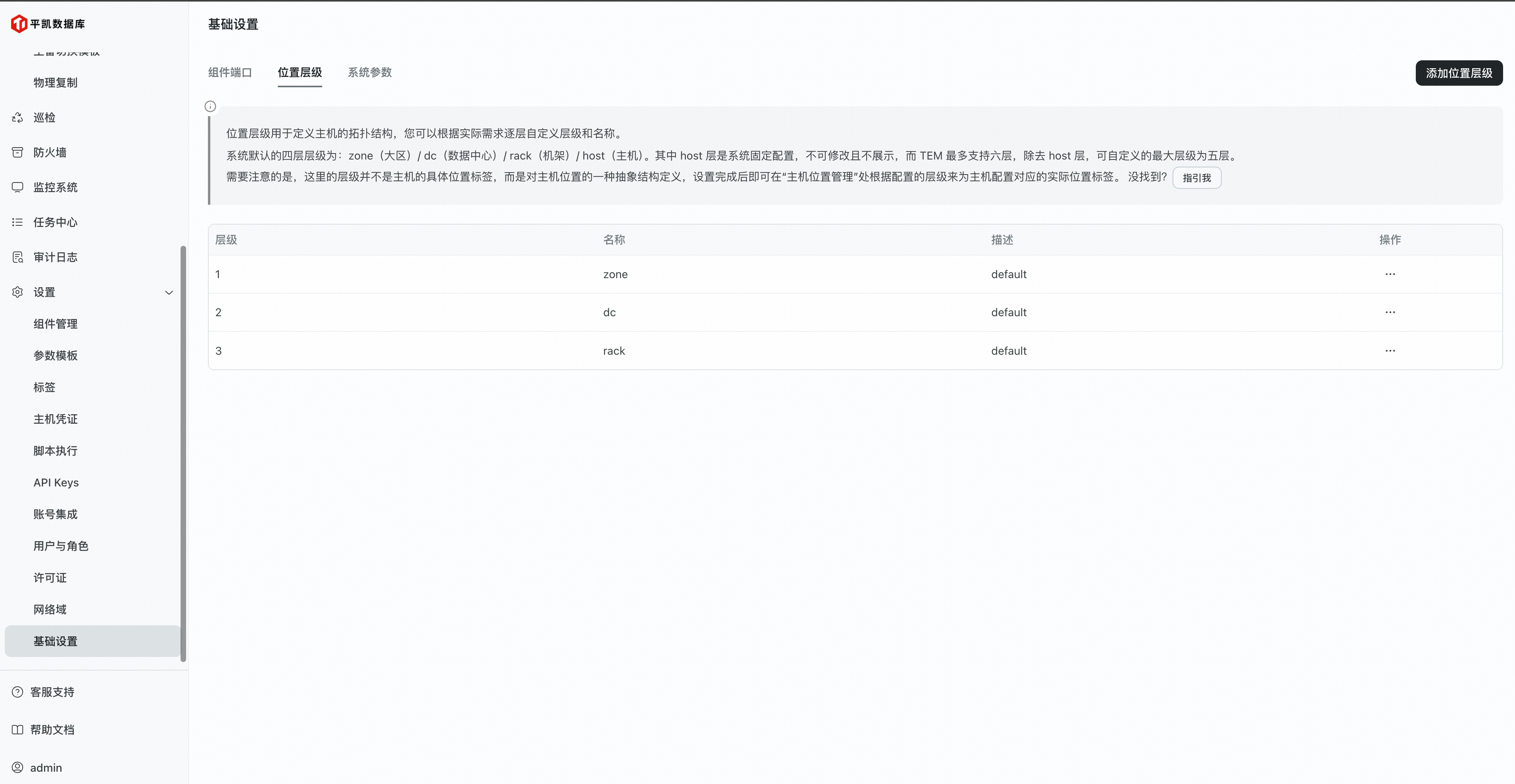1515x784 pixels.
Task: Click the 基础设置 page title
Action: 233,24
